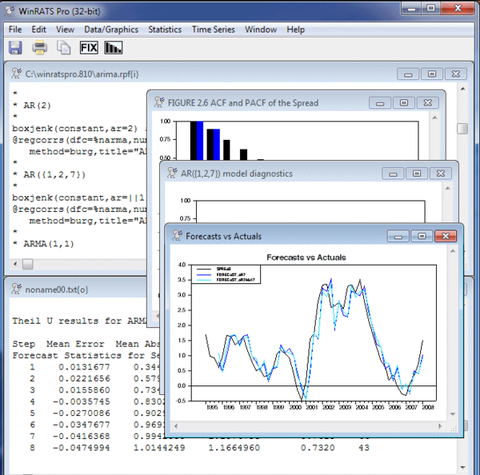Close the WinRATS Pro main window

click(458, 8)
